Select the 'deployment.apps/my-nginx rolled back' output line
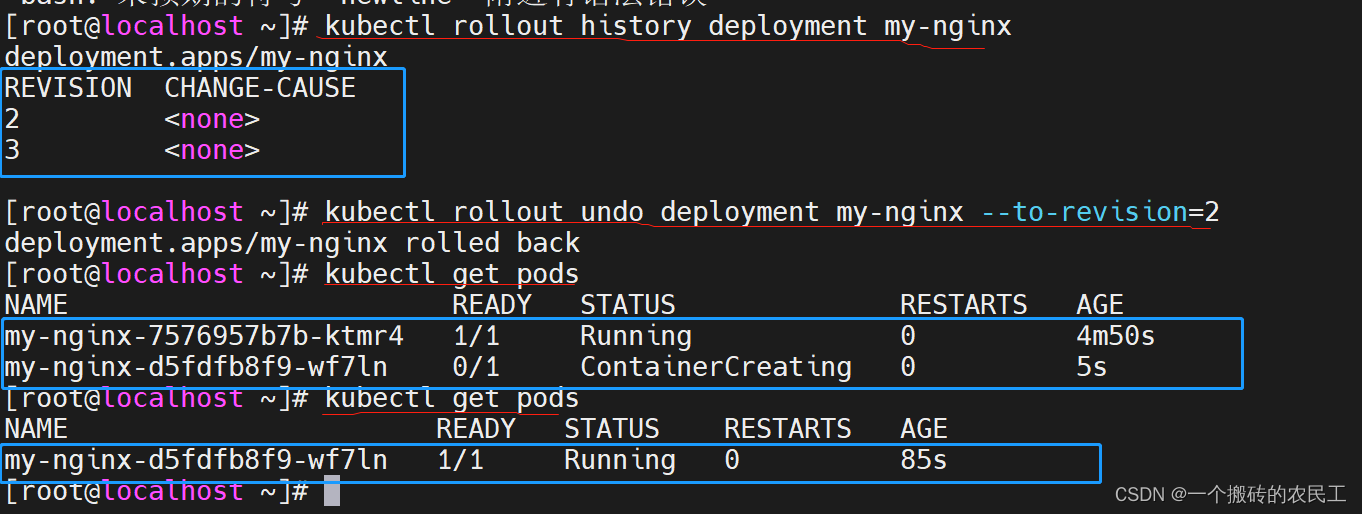 click(292, 243)
